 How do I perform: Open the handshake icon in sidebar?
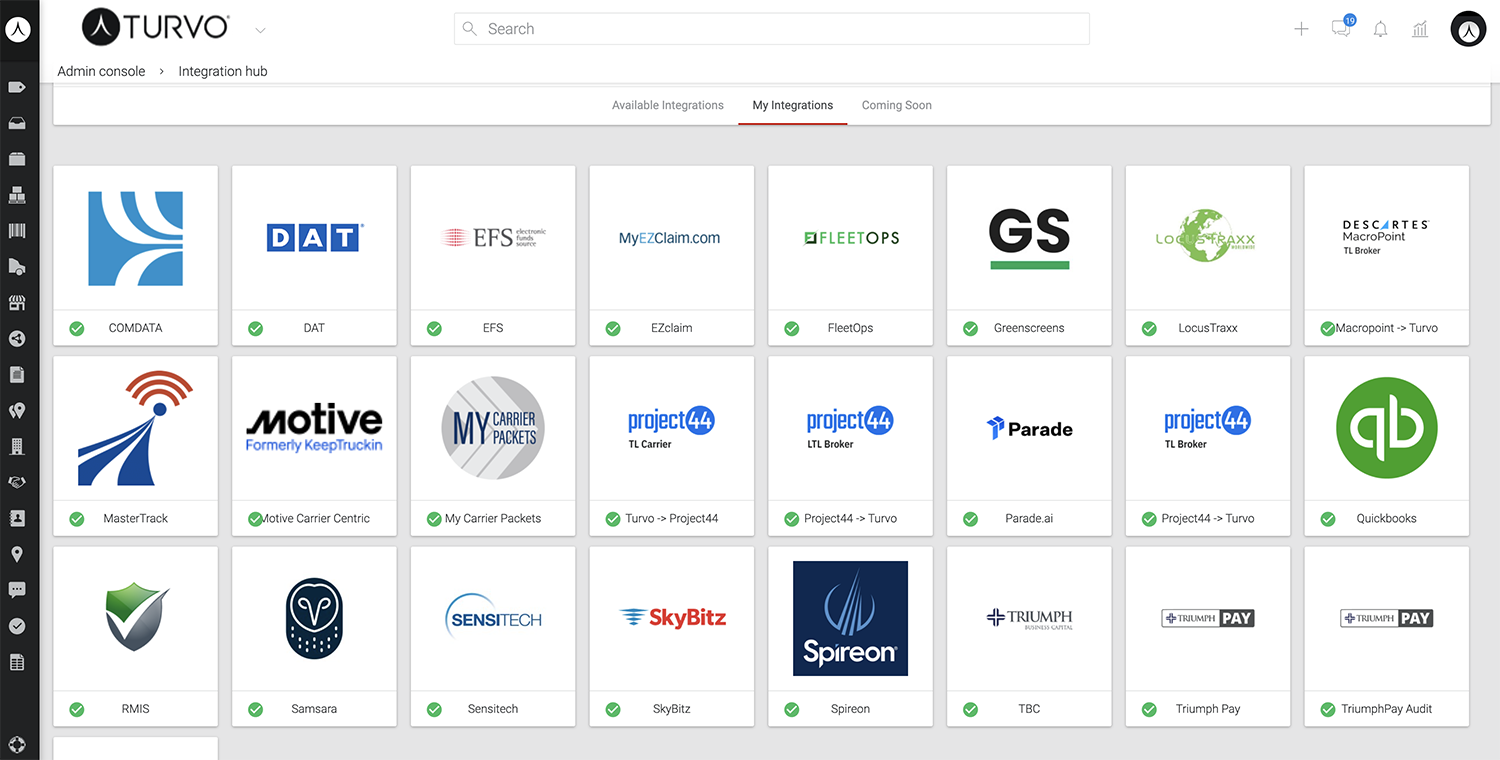17,482
